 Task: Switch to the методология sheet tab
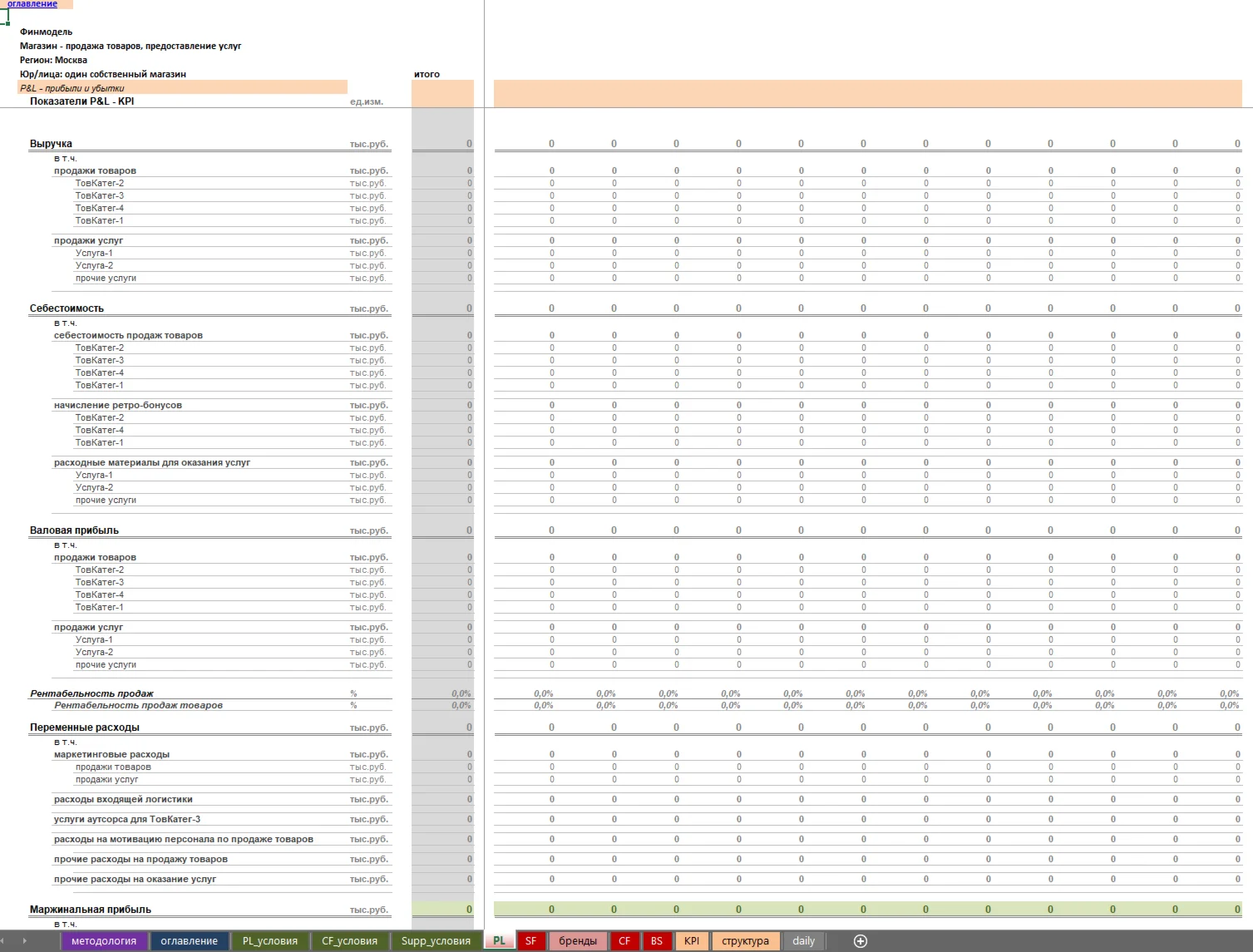[x=104, y=941]
